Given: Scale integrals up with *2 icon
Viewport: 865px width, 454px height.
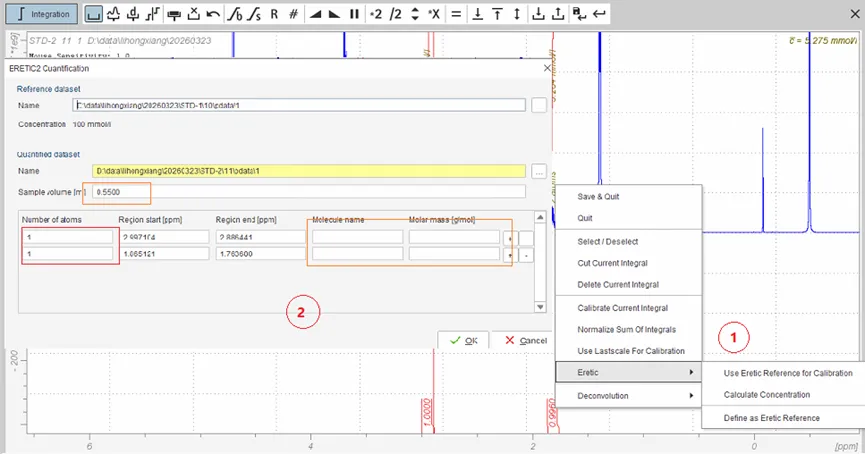Looking at the screenshot, I should pyautogui.click(x=376, y=14).
